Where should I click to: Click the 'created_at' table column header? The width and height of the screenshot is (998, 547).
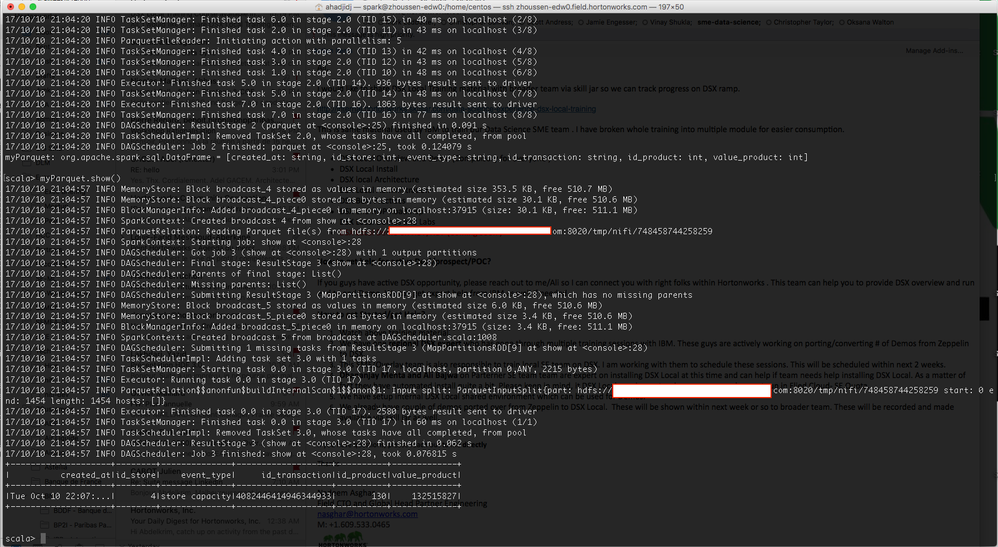pyautogui.click(x=85, y=475)
